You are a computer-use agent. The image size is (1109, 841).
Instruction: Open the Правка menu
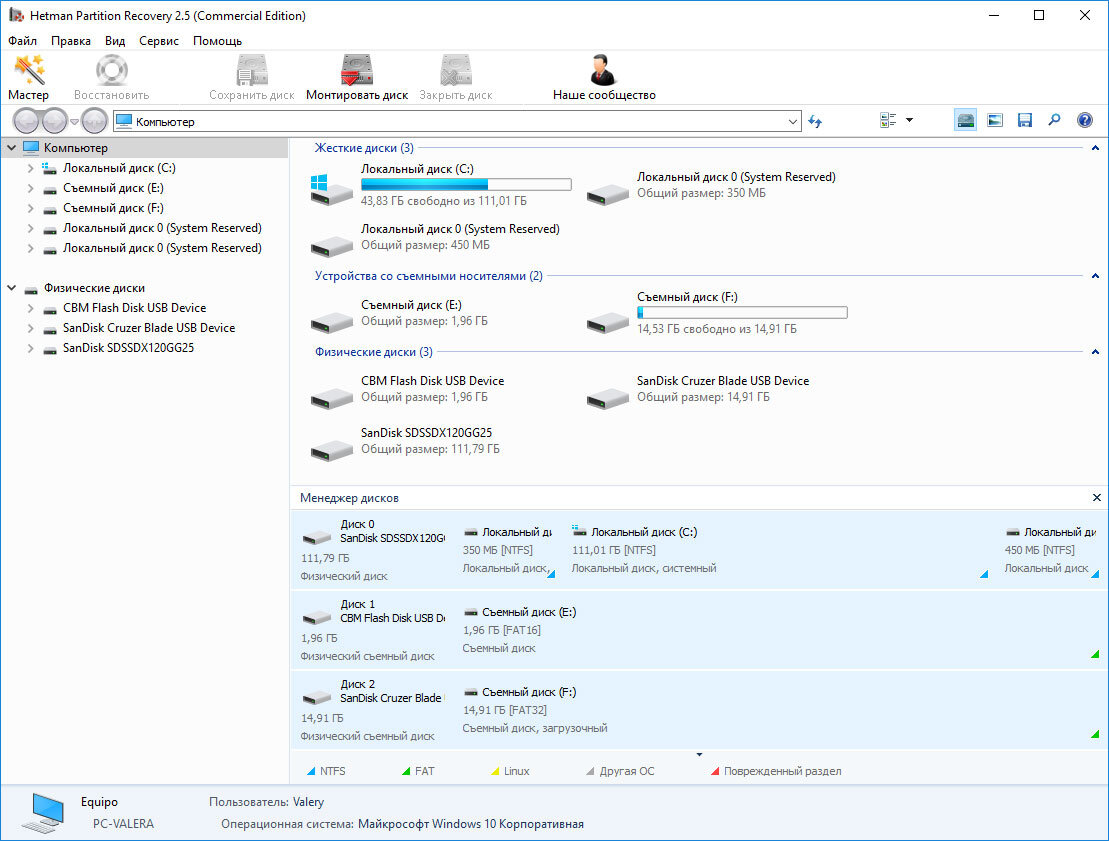tap(71, 41)
